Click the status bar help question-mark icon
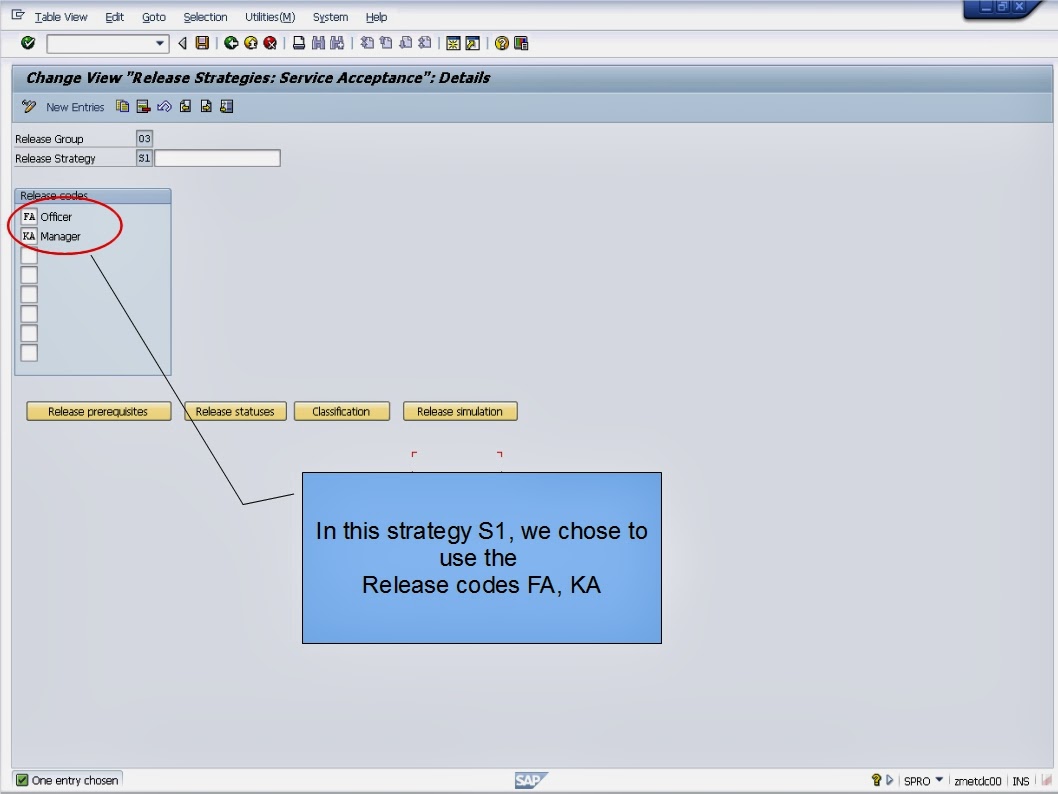1058x794 pixels. click(876, 781)
